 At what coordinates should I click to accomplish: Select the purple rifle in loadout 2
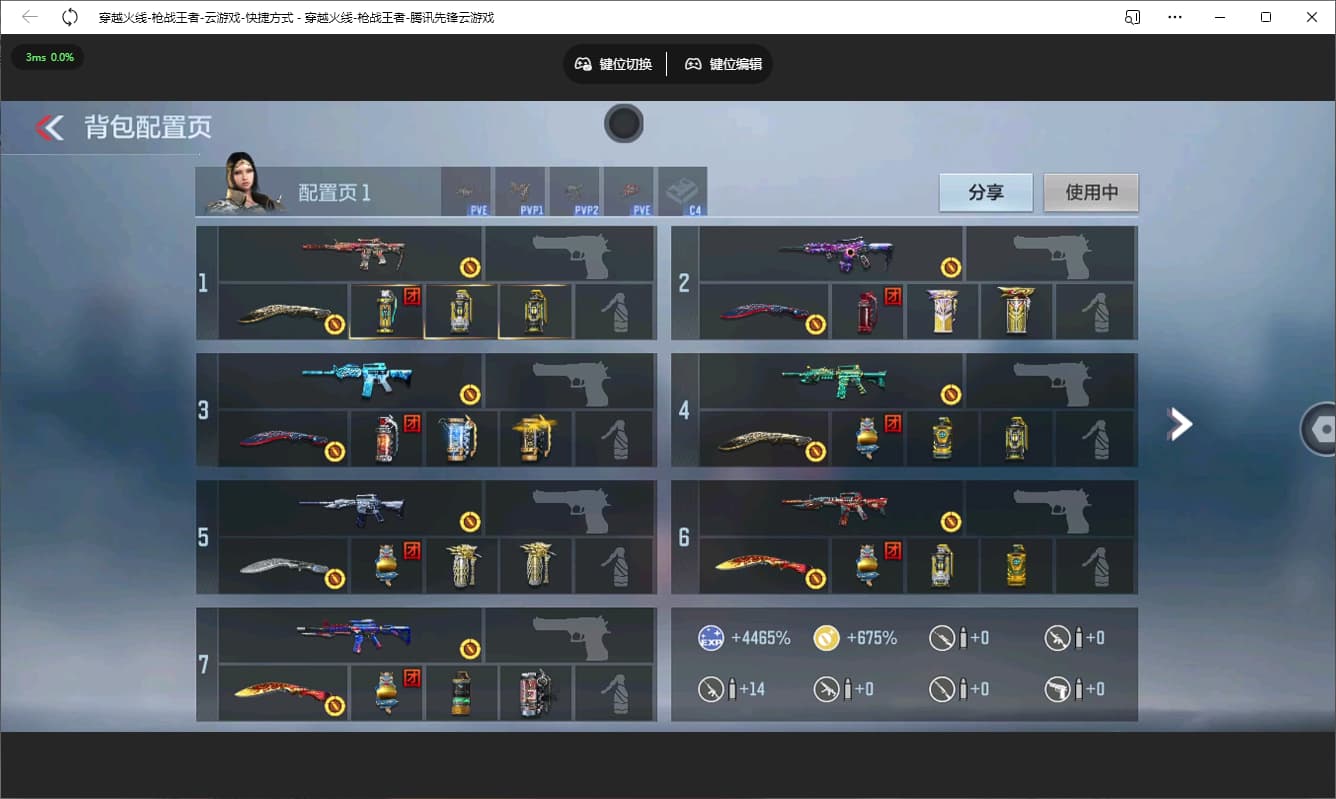click(x=832, y=254)
